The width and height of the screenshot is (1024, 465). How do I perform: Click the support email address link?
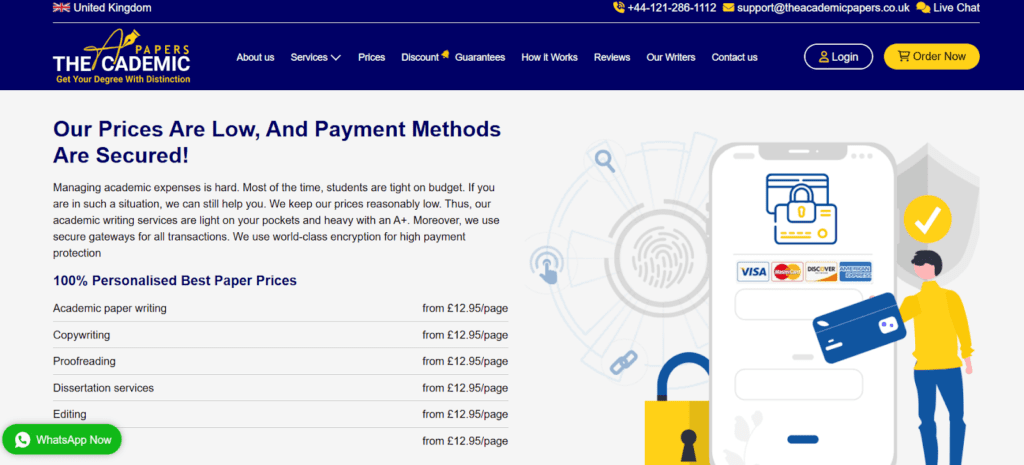coord(823,8)
